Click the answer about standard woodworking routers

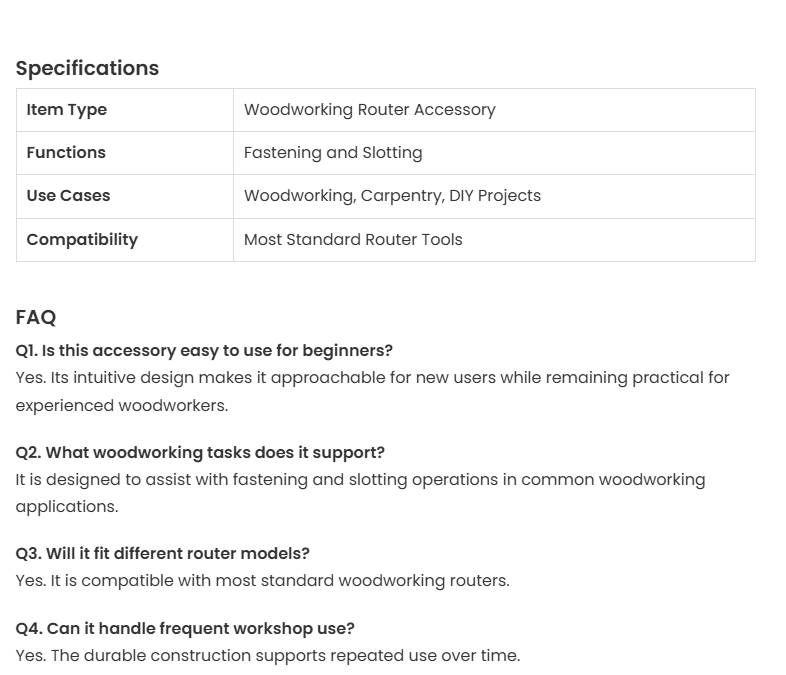pos(262,581)
